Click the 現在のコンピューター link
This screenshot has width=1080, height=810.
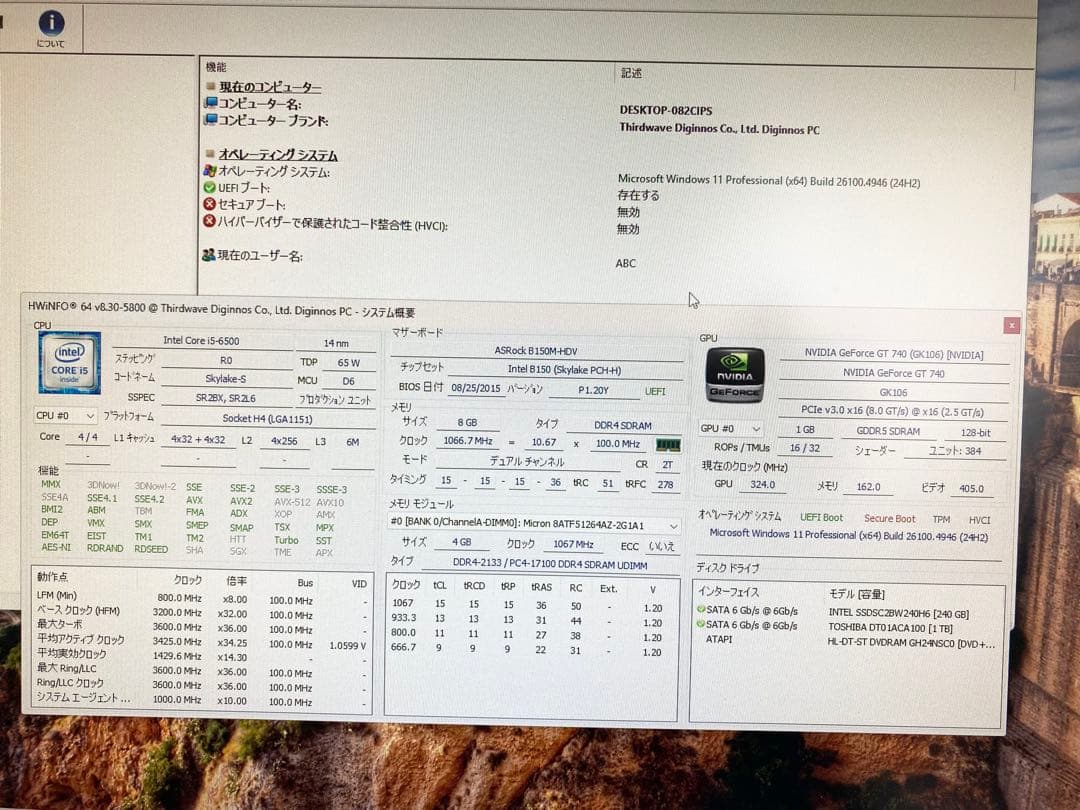coord(269,87)
